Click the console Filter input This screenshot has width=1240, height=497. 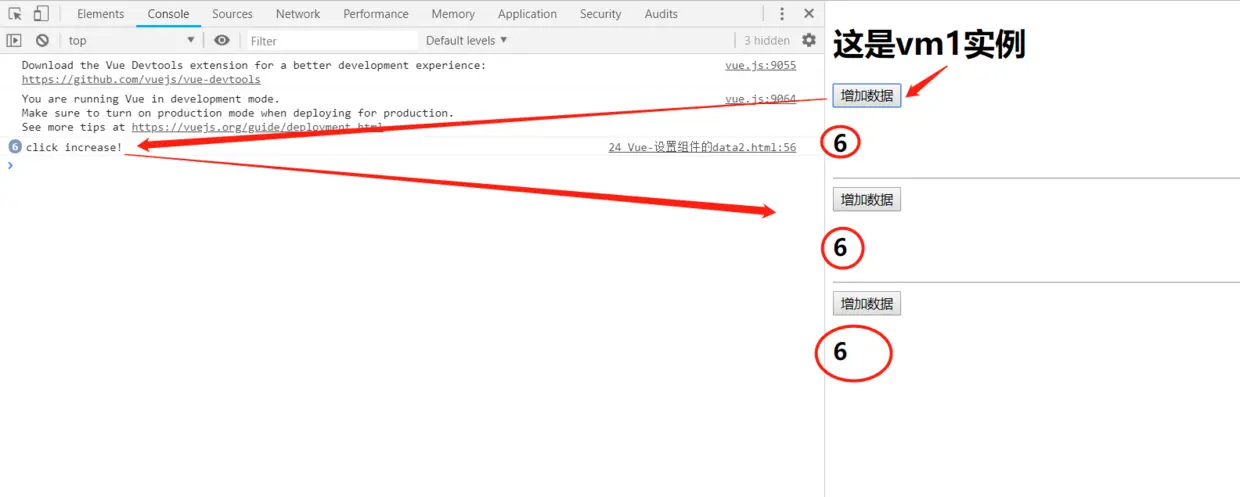331,41
